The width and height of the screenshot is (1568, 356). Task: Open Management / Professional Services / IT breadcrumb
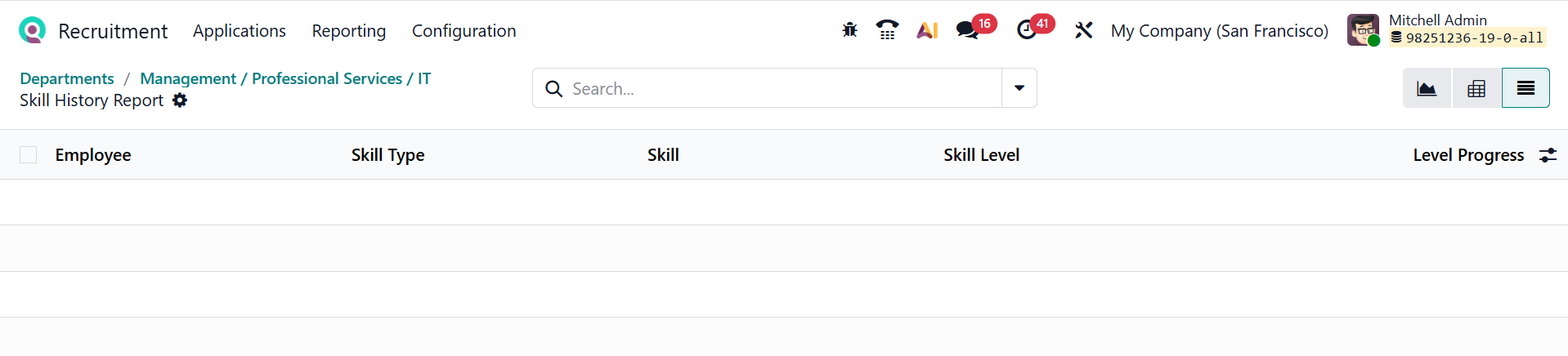[285, 78]
